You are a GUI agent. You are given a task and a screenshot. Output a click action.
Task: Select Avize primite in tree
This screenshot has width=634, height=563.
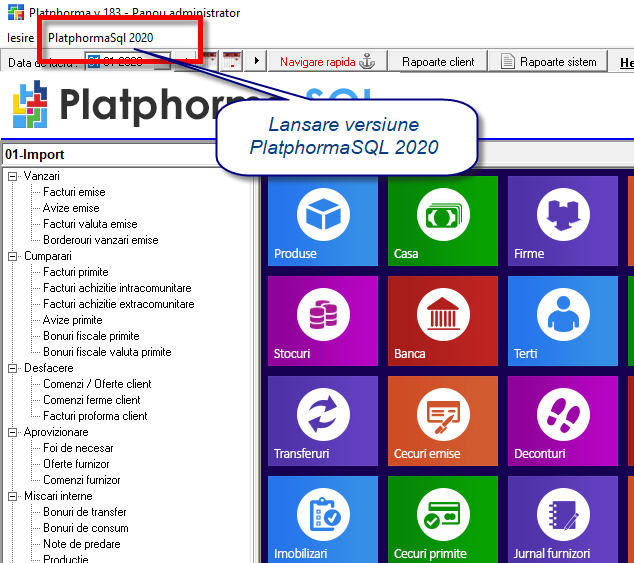coord(72,320)
